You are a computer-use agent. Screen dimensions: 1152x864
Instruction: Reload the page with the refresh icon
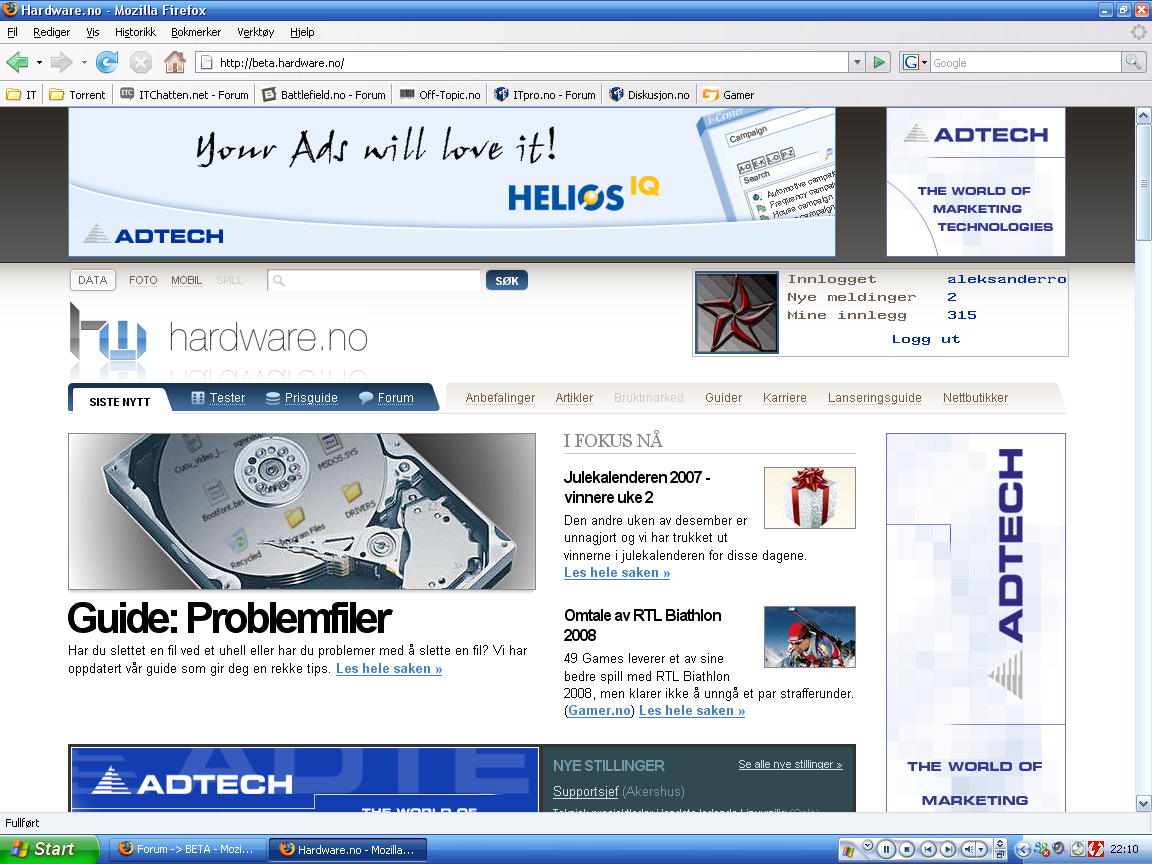107,62
